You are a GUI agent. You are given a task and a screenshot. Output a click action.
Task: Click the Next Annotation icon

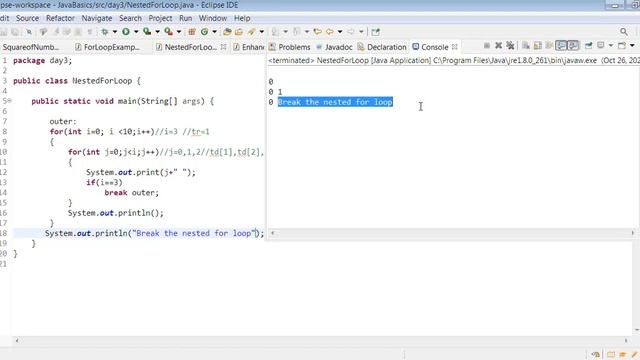click(x=276, y=32)
